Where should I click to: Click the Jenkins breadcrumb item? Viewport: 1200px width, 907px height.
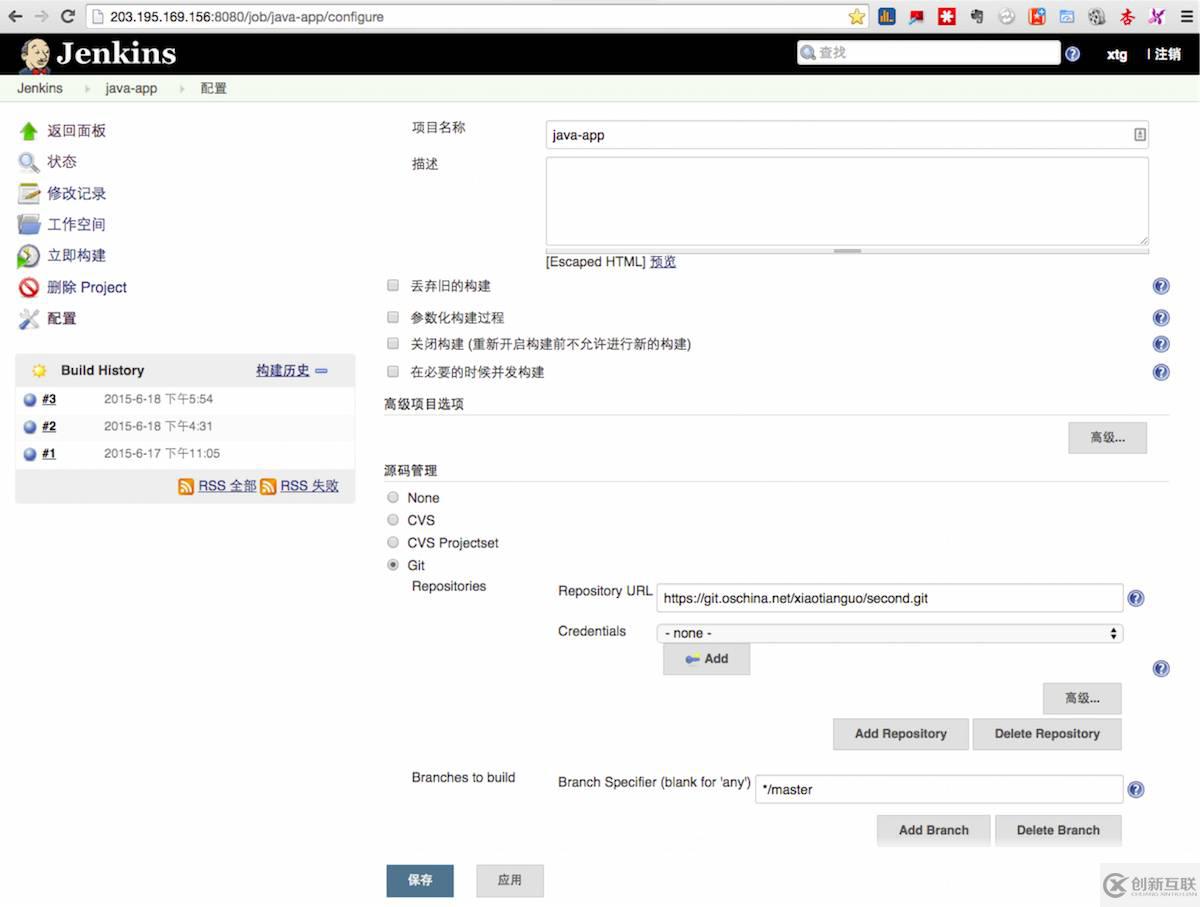(40, 88)
